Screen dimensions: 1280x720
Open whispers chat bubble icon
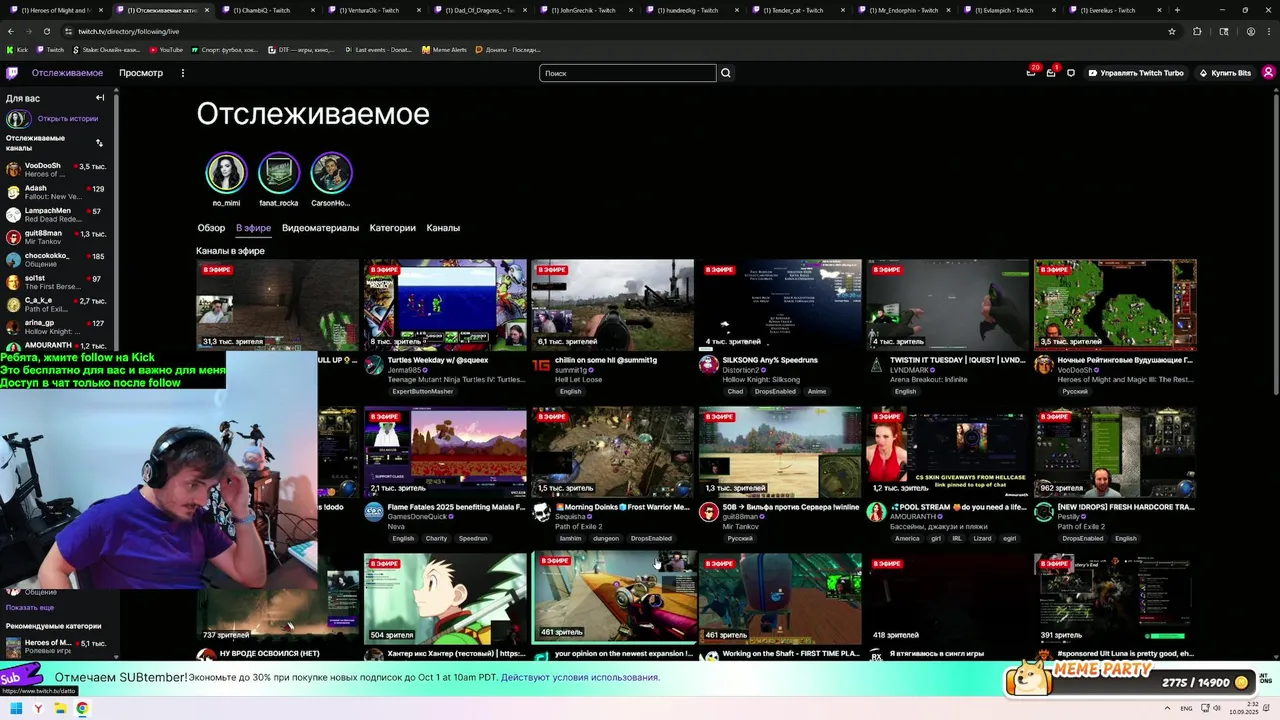point(1071,73)
